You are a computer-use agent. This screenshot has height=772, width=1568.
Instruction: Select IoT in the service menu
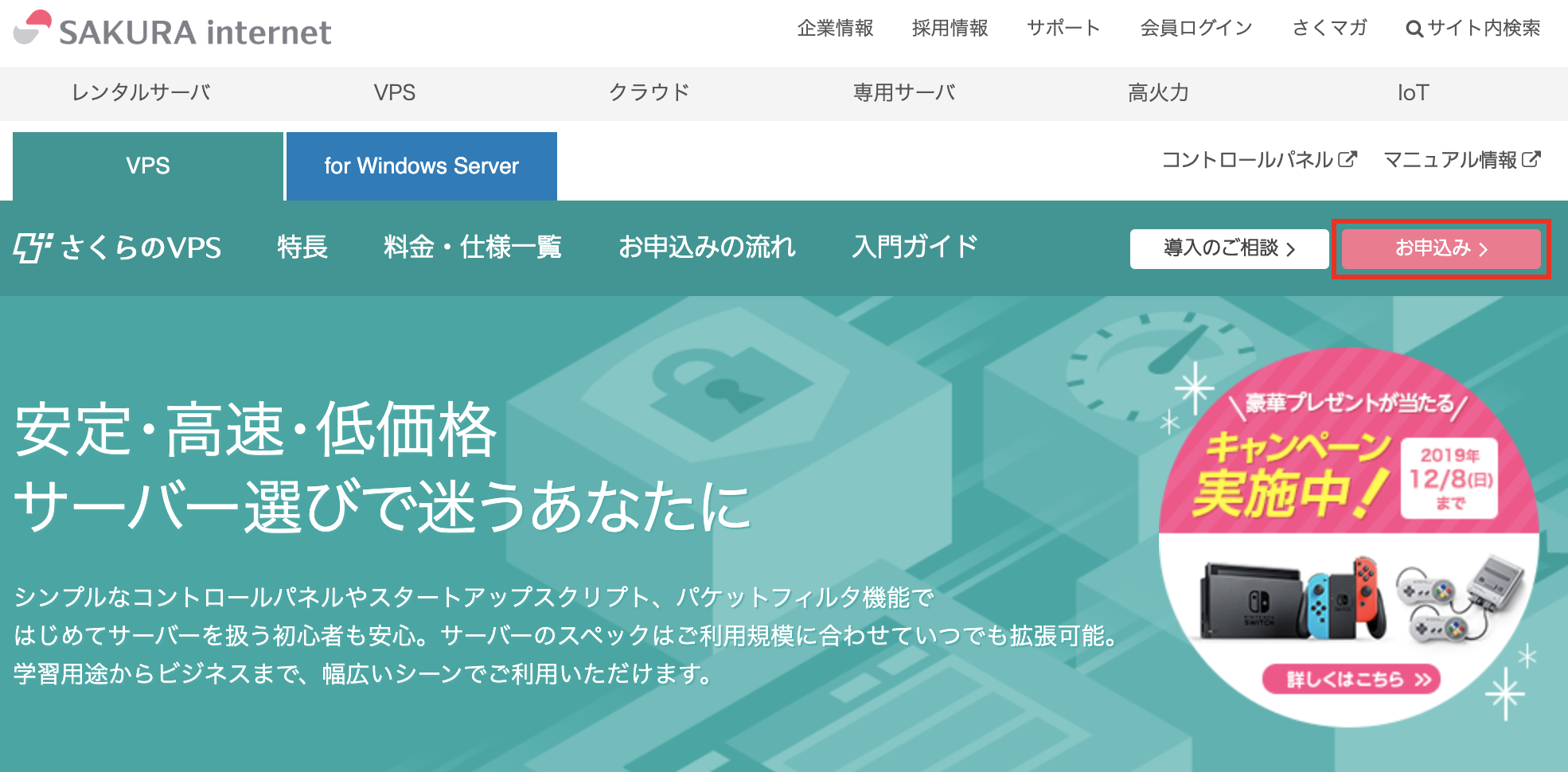tap(1414, 92)
